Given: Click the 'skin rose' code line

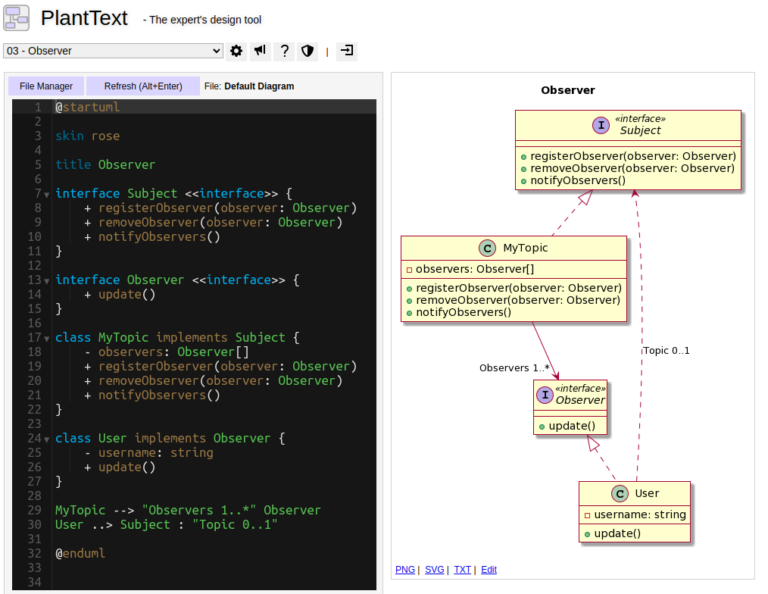Looking at the screenshot, I should click(87, 136).
